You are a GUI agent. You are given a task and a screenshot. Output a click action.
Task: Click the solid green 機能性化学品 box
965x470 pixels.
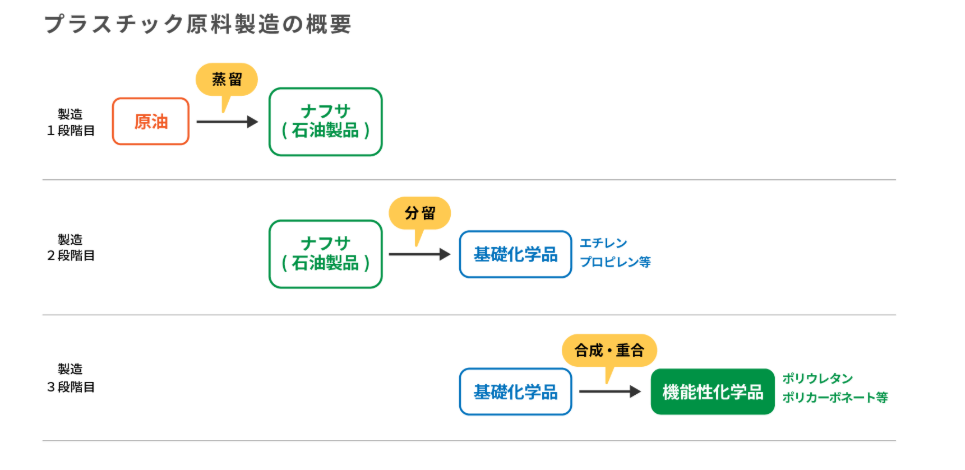[712, 392]
